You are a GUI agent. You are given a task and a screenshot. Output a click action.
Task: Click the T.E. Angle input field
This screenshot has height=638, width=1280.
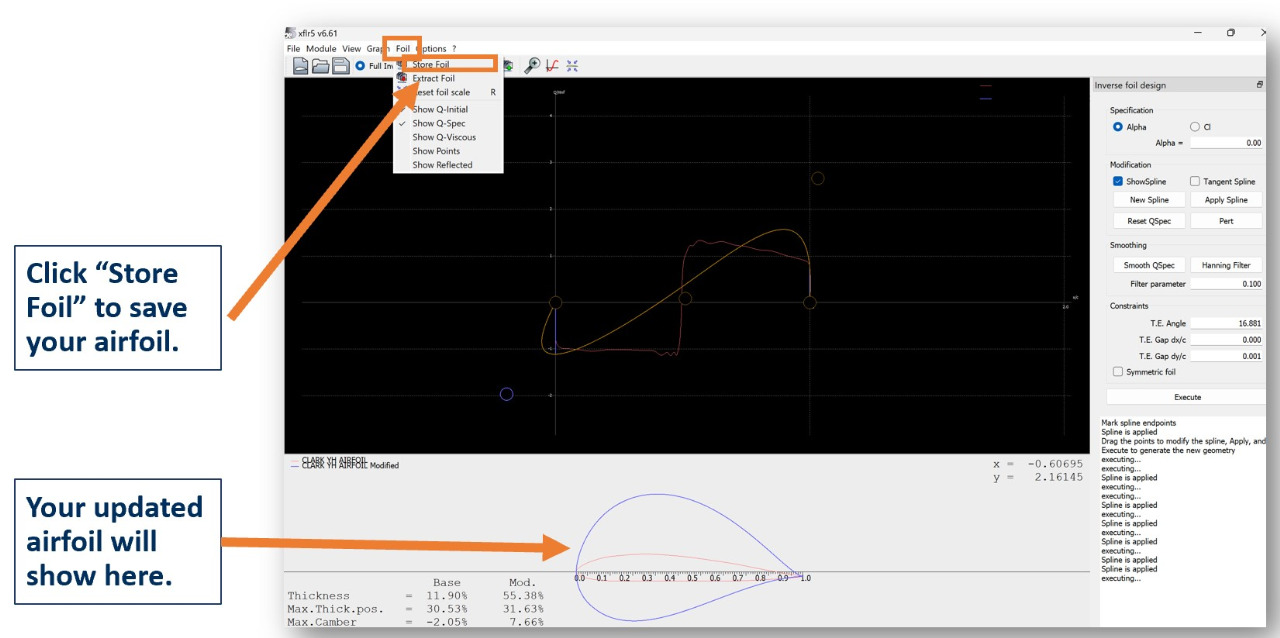(x=1227, y=323)
